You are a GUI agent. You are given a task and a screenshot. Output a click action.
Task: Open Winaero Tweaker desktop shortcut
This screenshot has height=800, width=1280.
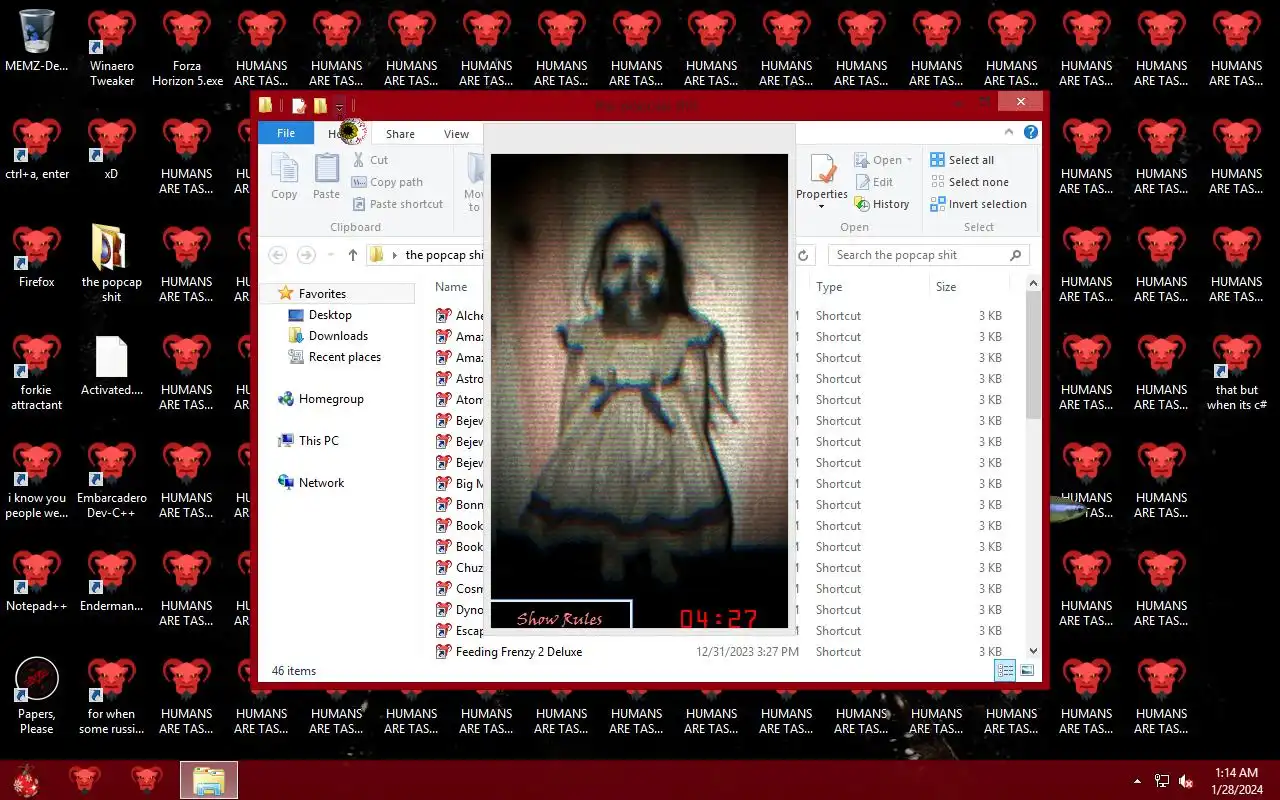coord(112,48)
